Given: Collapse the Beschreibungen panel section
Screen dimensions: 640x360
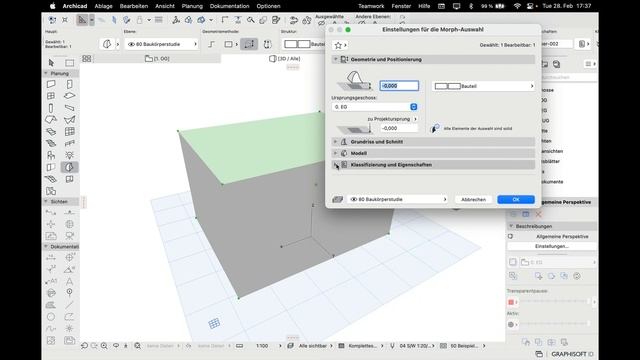Looking at the screenshot, I should [511, 226].
